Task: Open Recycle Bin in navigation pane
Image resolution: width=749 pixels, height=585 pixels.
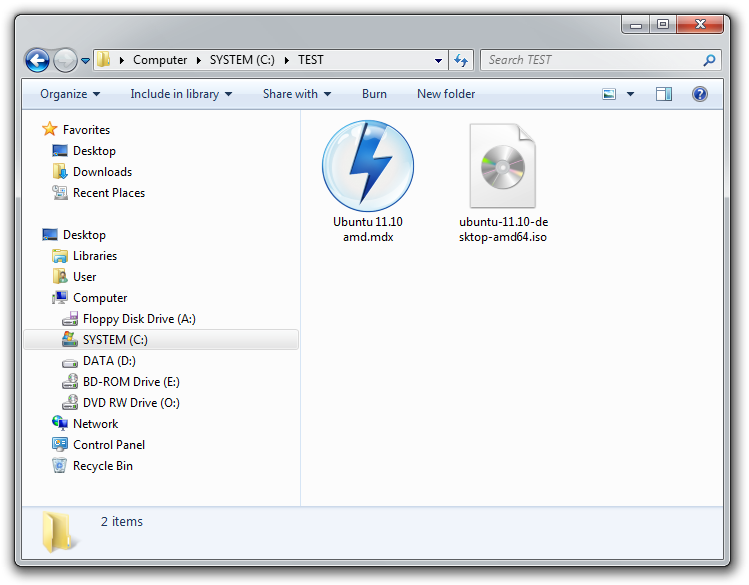Action: point(102,466)
